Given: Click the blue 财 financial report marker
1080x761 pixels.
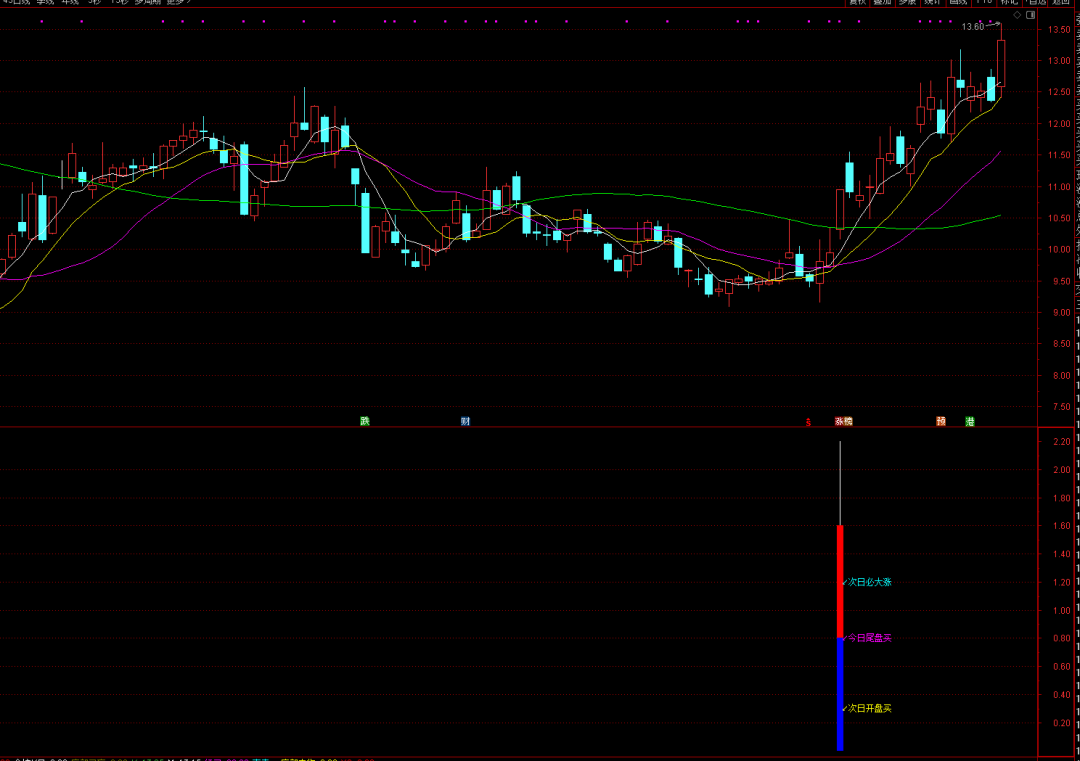Looking at the screenshot, I should [x=465, y=421].
